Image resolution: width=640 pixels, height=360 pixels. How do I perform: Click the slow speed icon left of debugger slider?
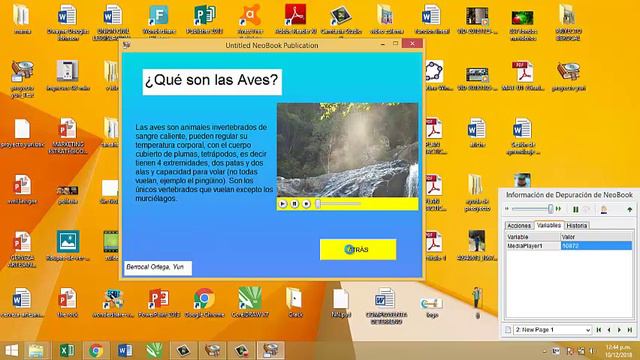(507, 209)
